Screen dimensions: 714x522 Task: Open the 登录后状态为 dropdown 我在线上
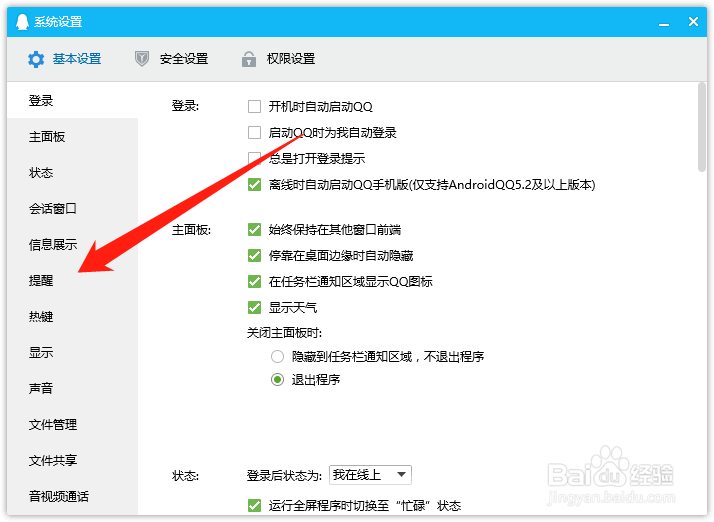tap(370, 475)
